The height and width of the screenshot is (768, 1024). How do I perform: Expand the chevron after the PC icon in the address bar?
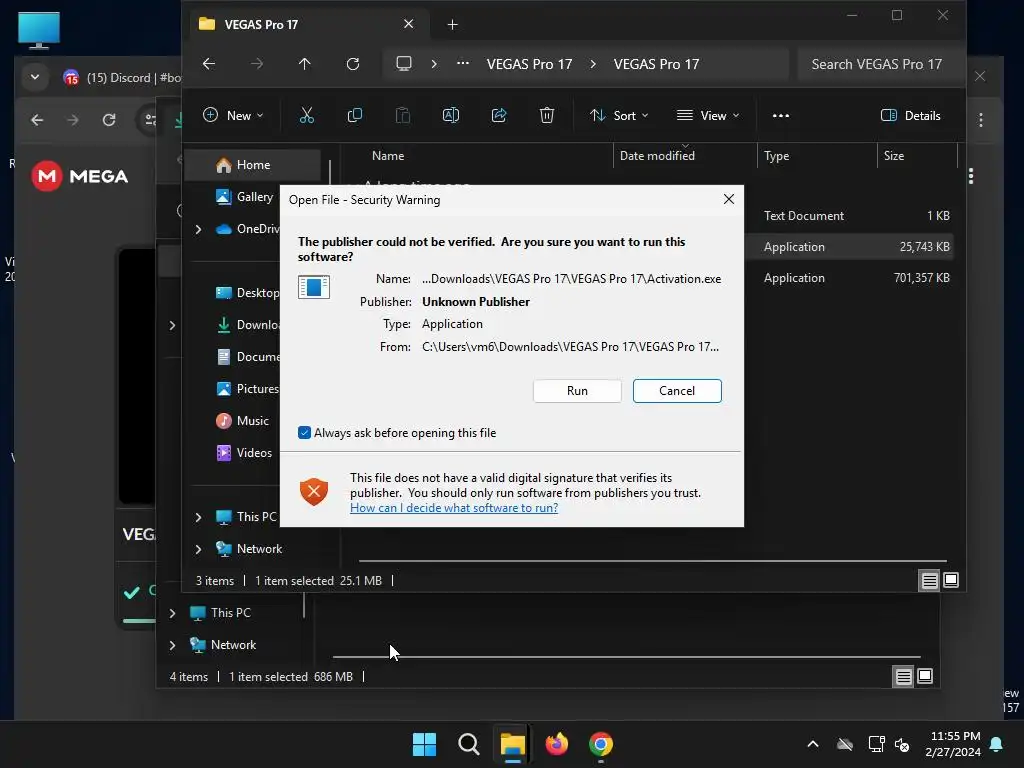pos(434,63)
